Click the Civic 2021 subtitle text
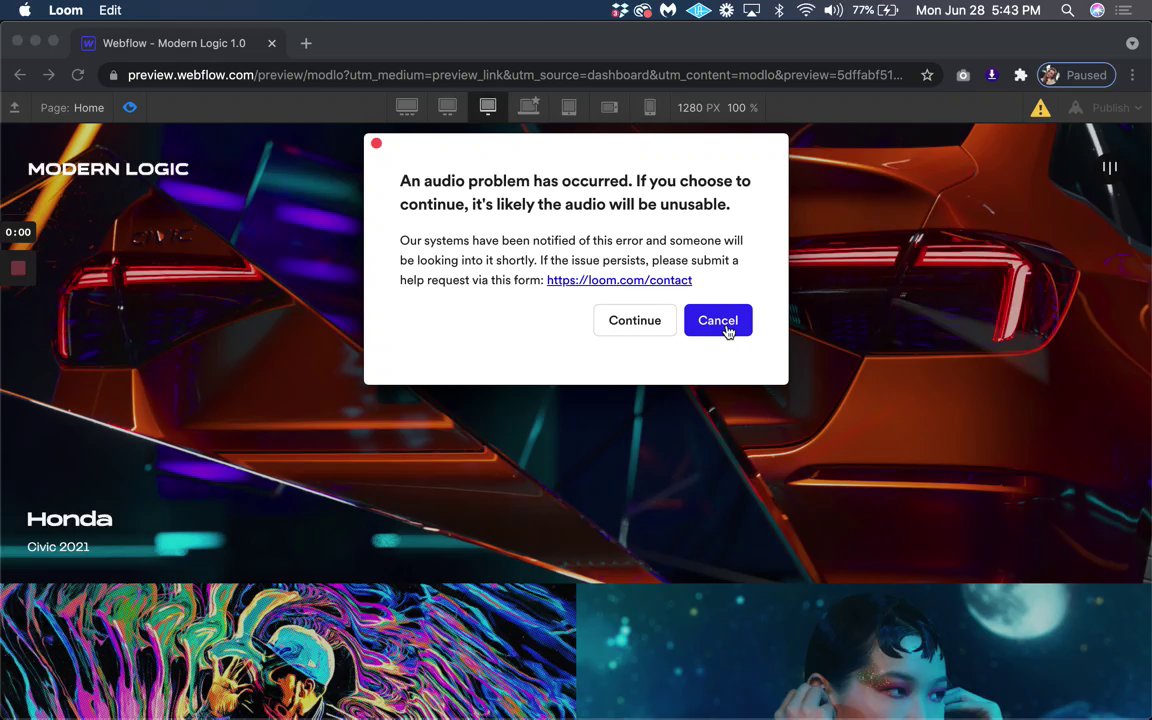 [58, 547]
